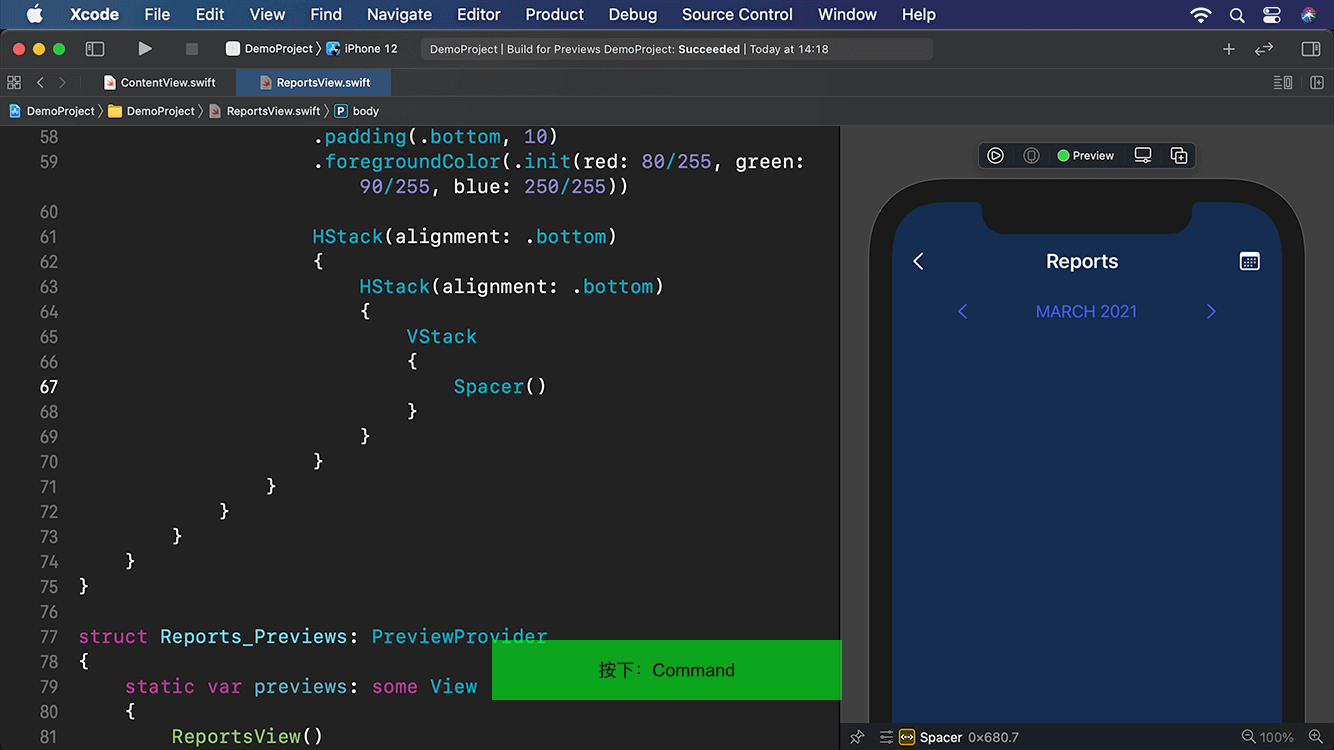This screenshot has height=750, width=1334.
Task: Click the build status activity bar
Action: (677, 49)
